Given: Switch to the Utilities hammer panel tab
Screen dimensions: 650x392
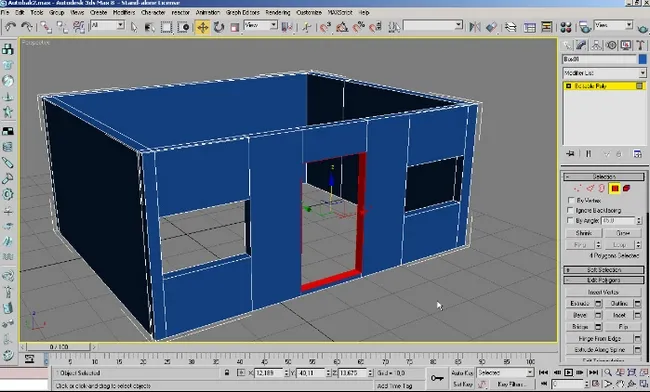Looking at the screenshot, I should (641, 45).
